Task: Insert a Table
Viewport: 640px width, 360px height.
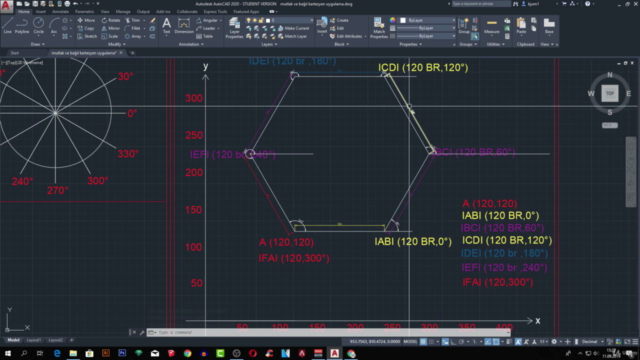Action: (205, 36)
